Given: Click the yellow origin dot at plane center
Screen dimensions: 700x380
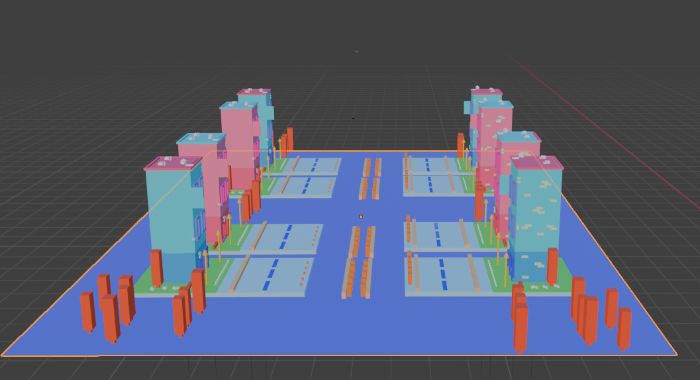Looking at the screenshot, I should pyautogui.click(x=361, y=217).
